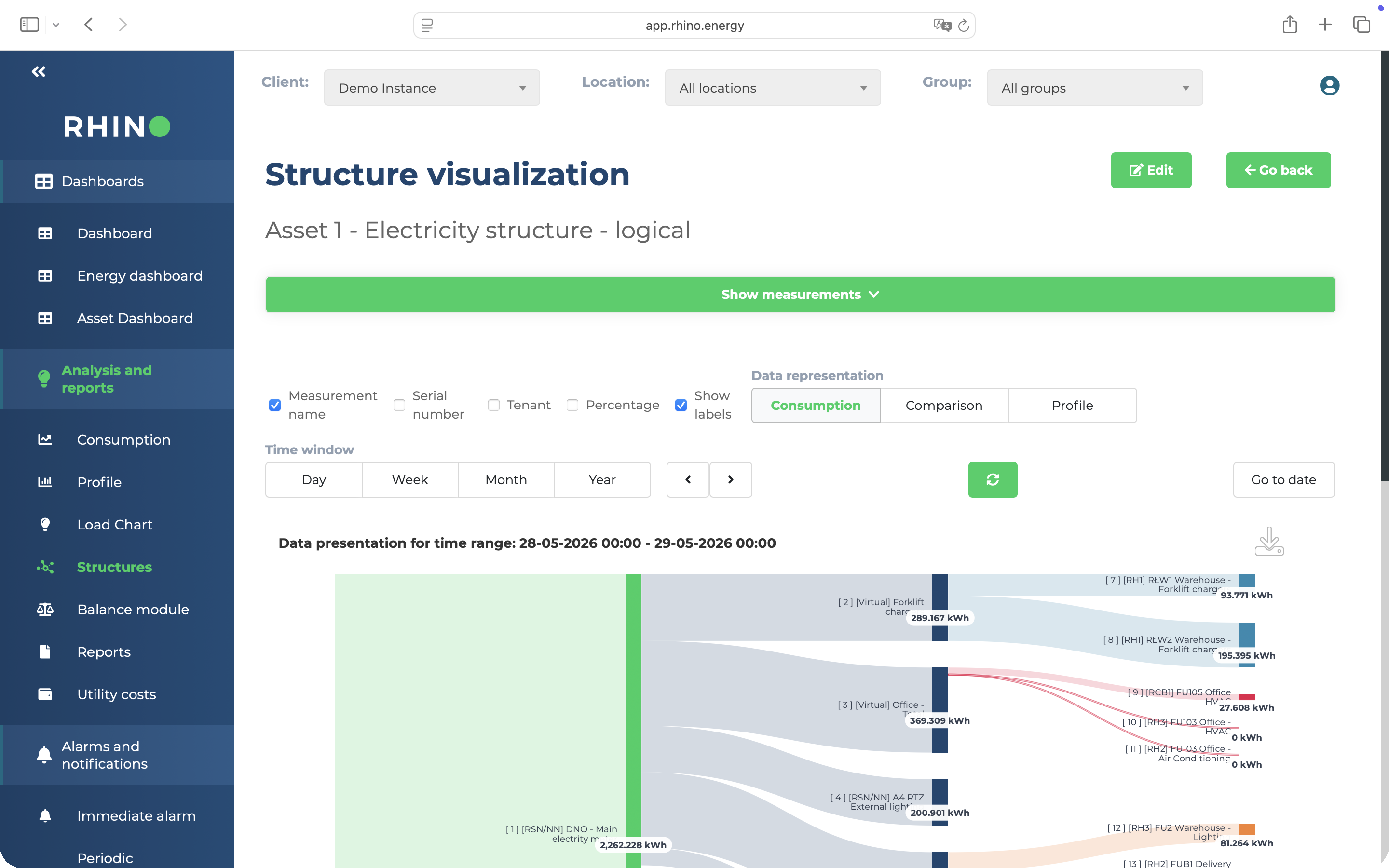The width and height of the screenshot is (1389, 868).
Task: Click the Dashboards section grid icon
Action: [43, 181]
